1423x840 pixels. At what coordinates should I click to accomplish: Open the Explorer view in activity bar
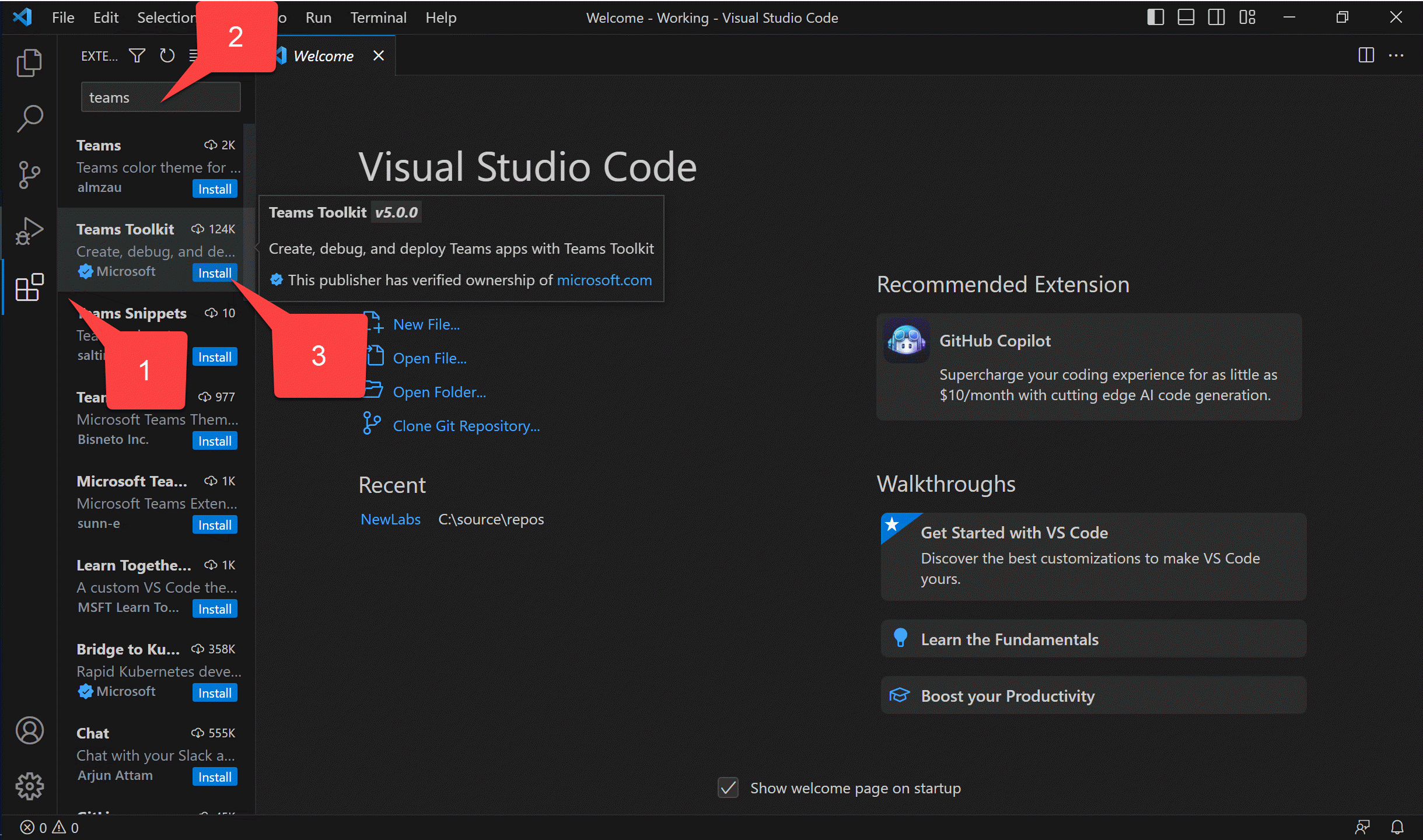(x=29, y=62)
